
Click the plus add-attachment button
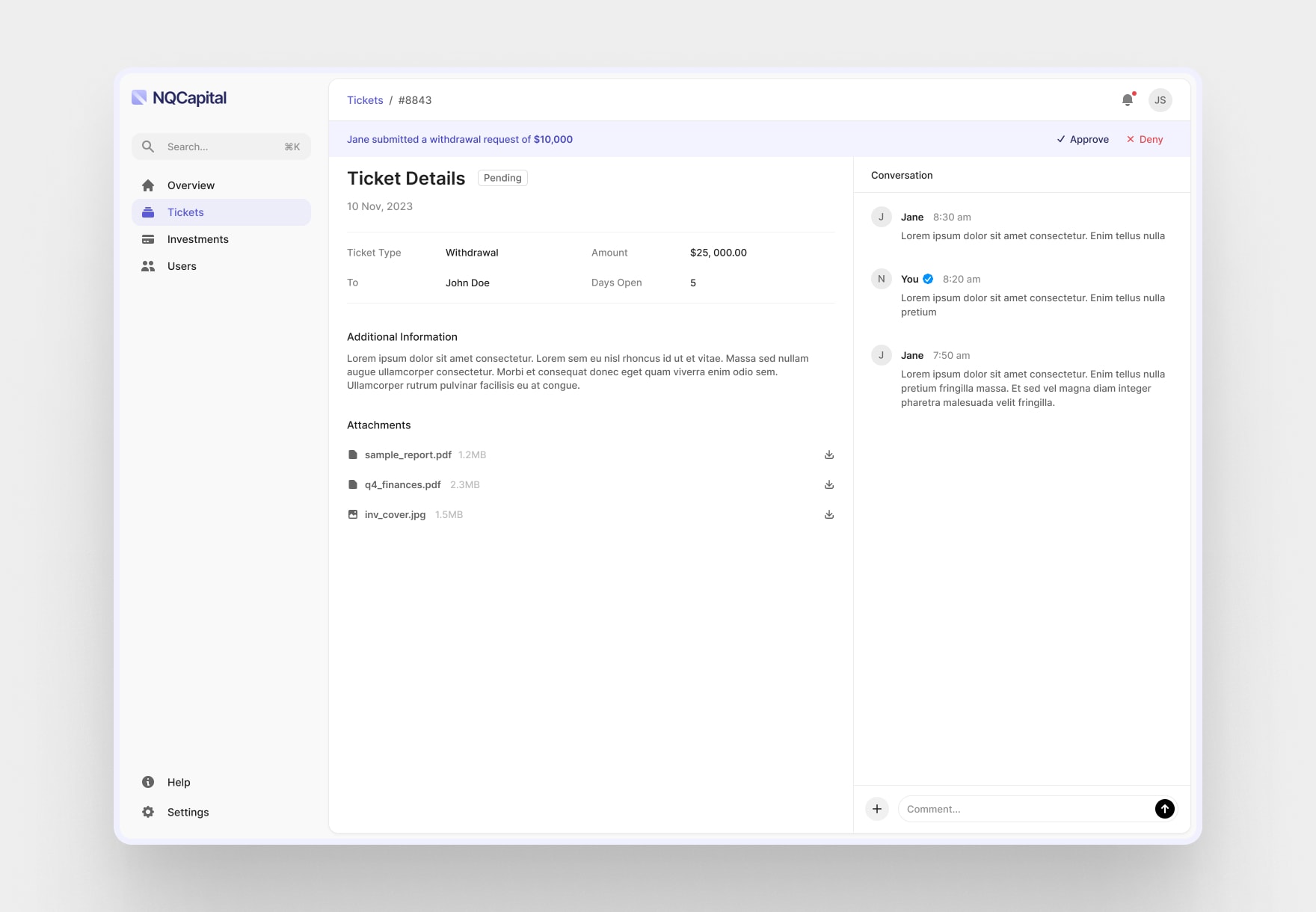(x=877, y=809)
